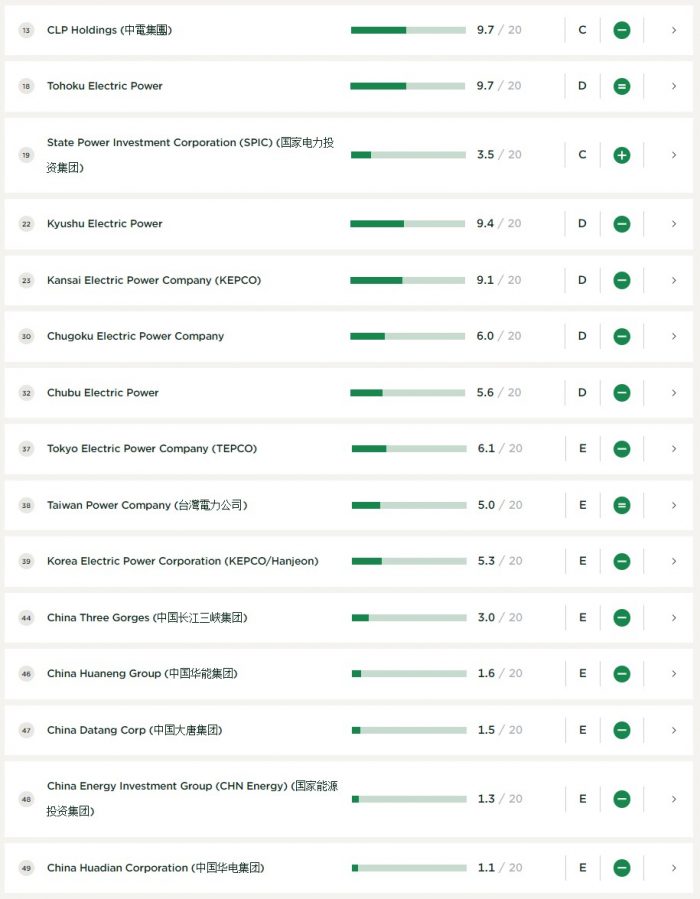
Task: Click the China Huaneng Group score bar
Action: click(x=408, y=674)
